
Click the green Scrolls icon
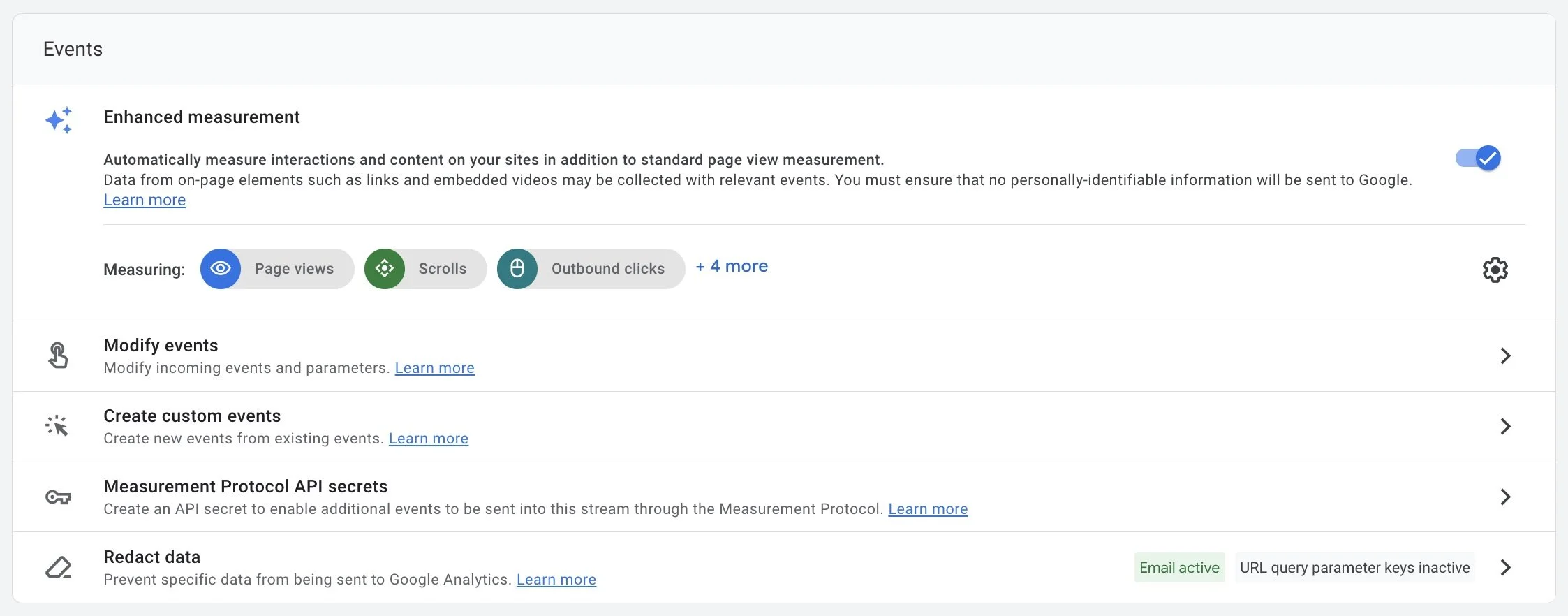click(x=385, y=269)
